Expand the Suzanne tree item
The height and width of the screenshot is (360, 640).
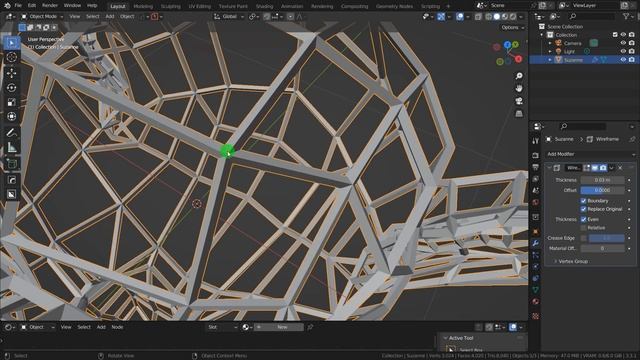click(550, 60)
